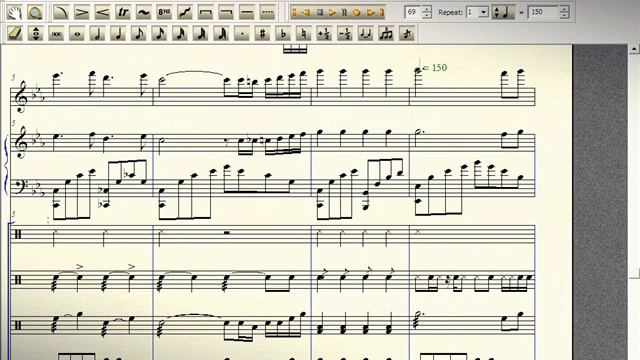Toggle the flat accidental
This screenshot has width=640, height=360.
point(283,33)
